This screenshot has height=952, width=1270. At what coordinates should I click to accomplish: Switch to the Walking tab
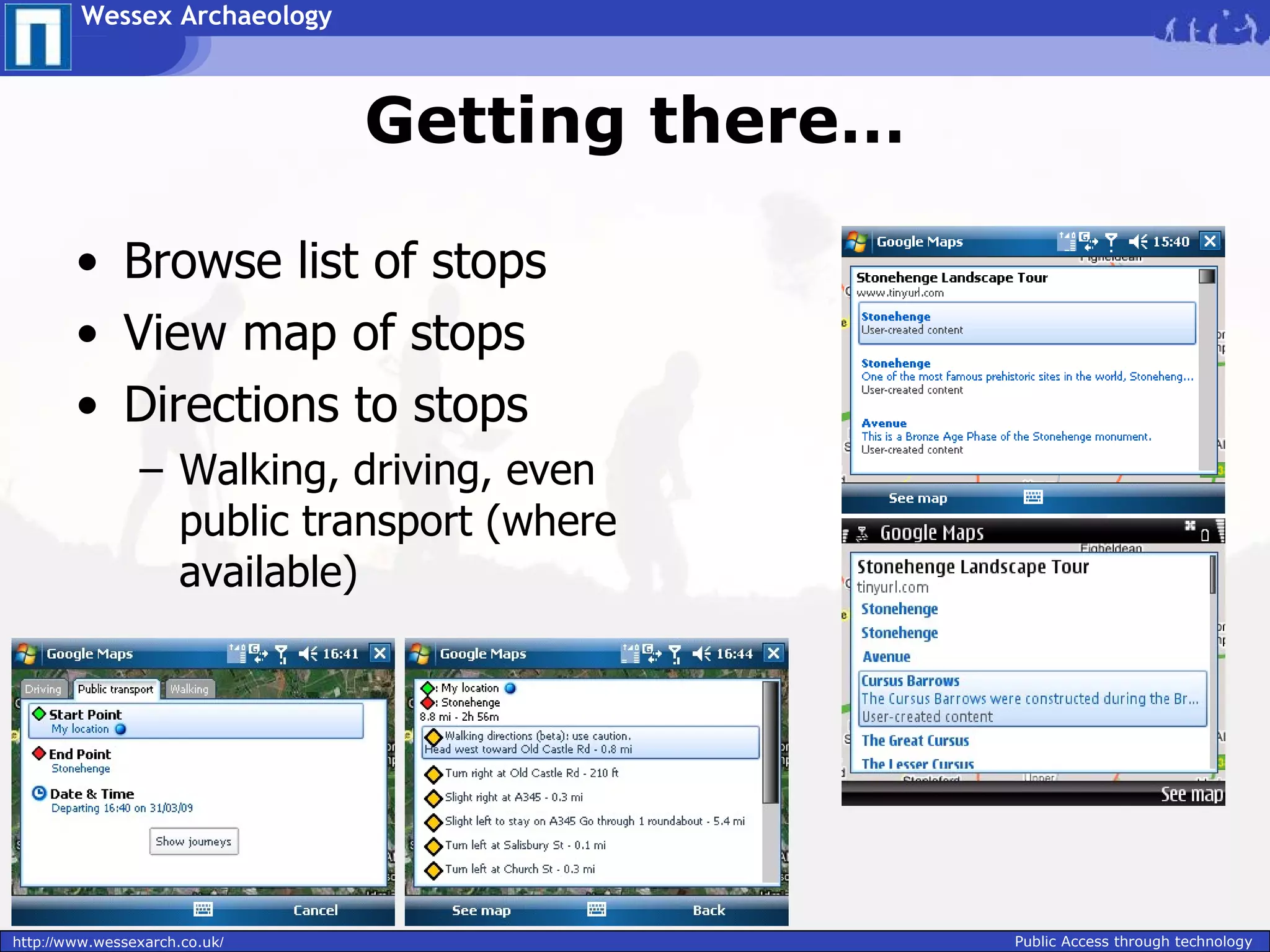tap(189, 689)
